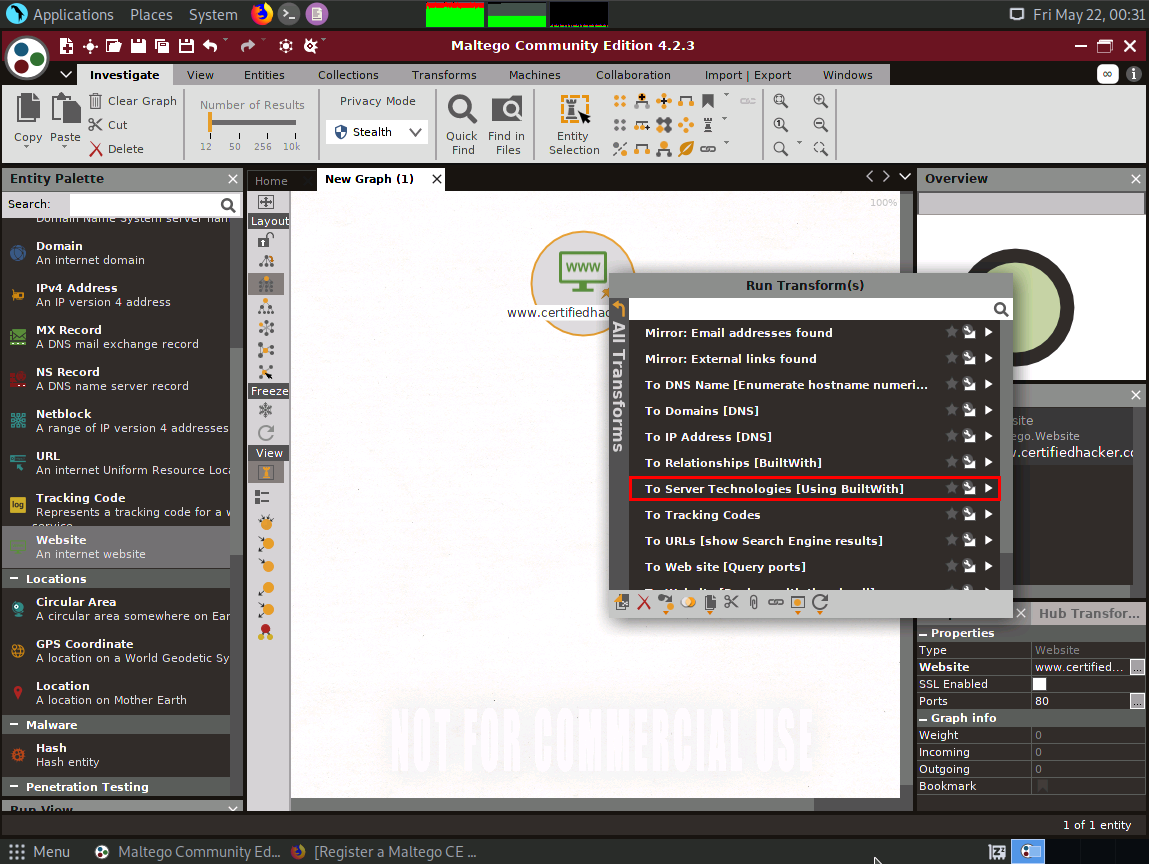Open the graph tab list dropdown arrow
The height and width of the screenshot is (864, 1149).
[x=905, y=177]
